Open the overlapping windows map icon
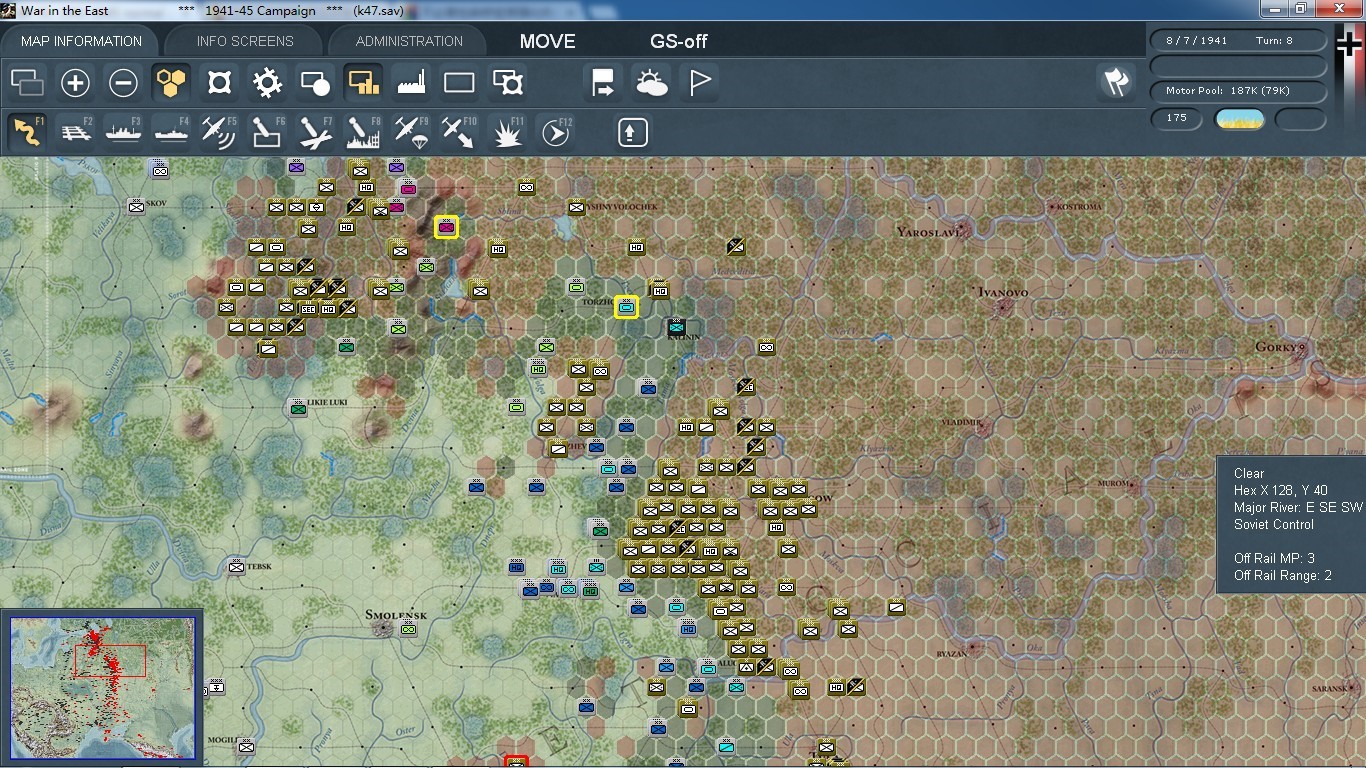 pyautogui.click(x=27, y=82)
